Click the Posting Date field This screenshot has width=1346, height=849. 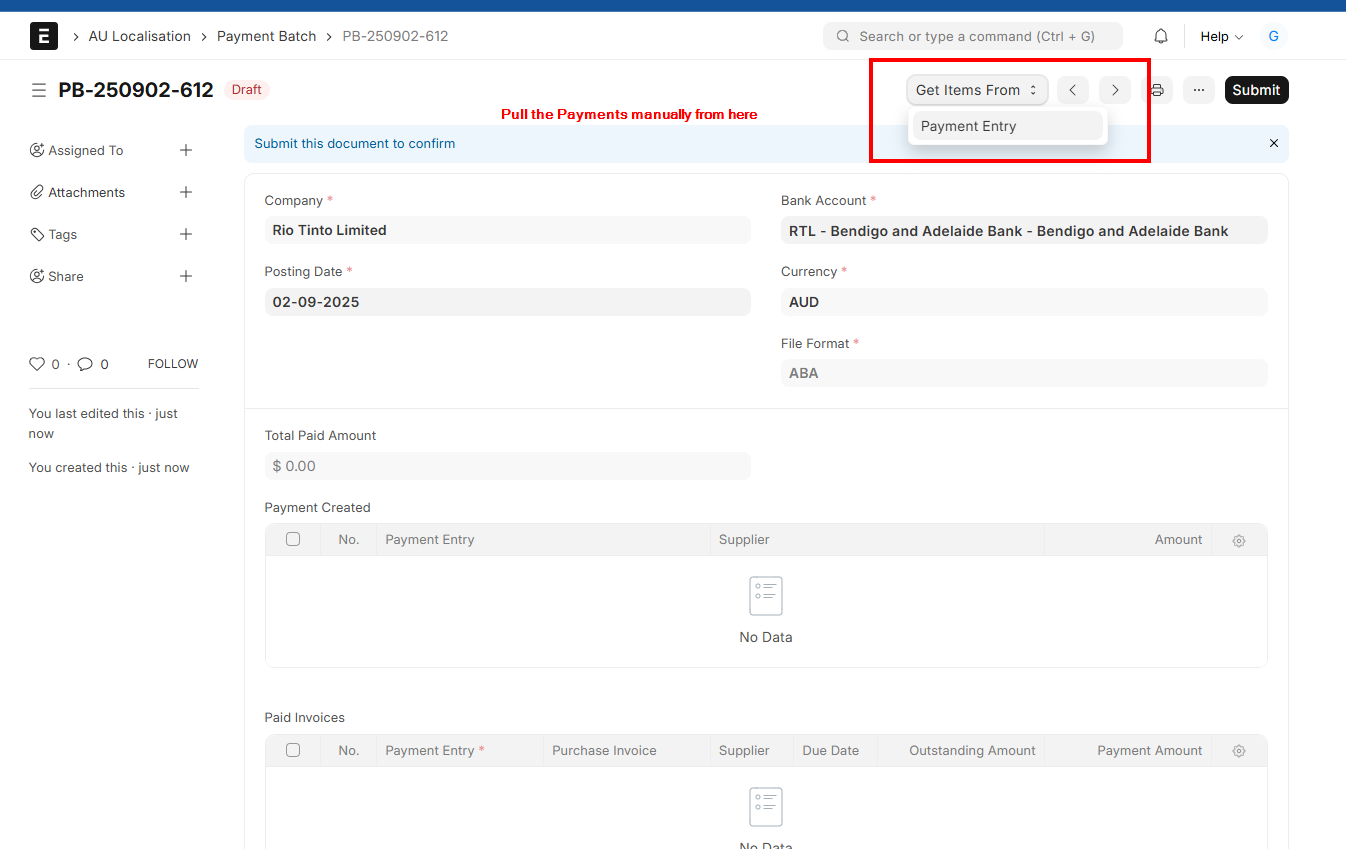(507, 302)
